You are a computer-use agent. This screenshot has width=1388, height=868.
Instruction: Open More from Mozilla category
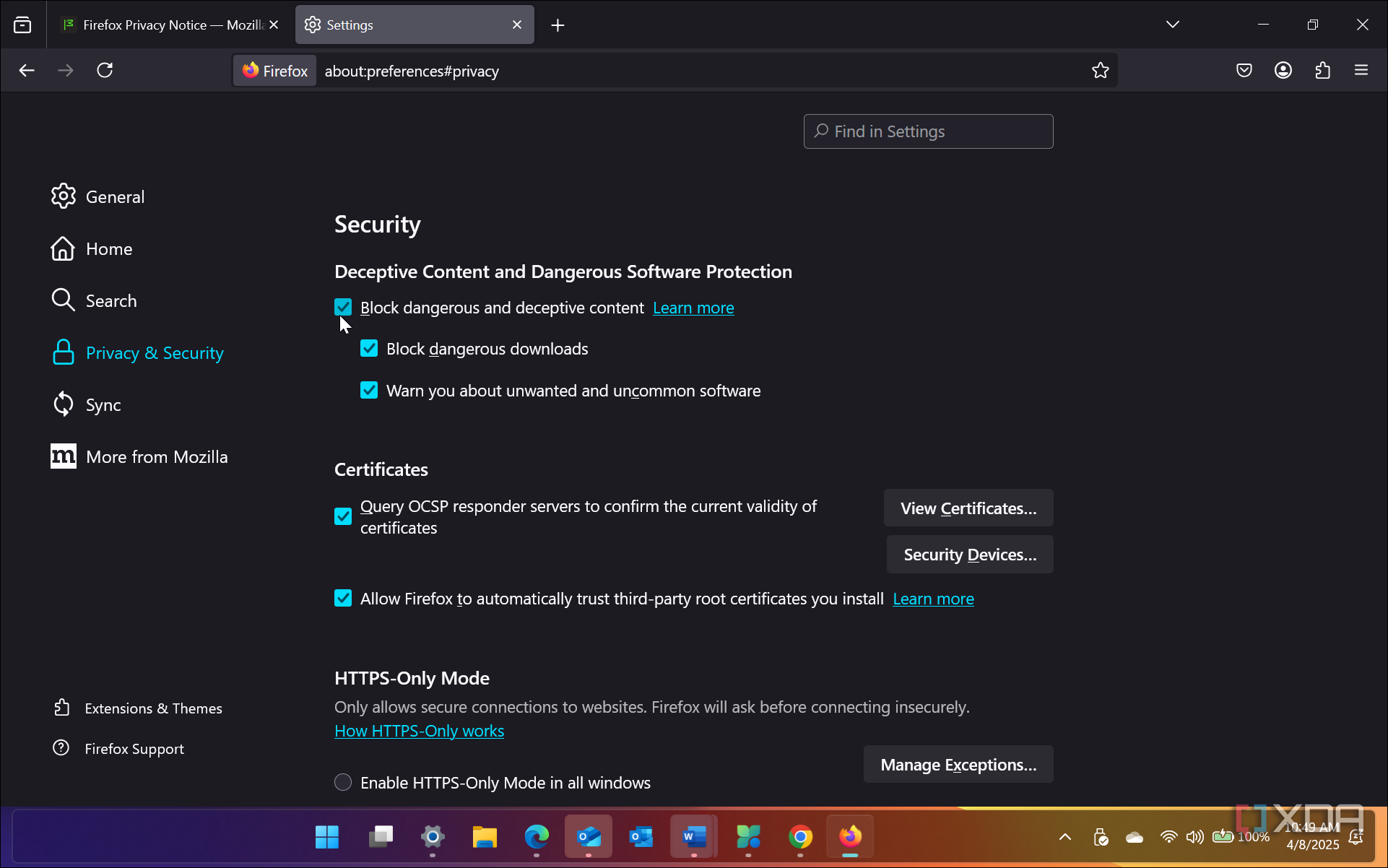pos(139,456)
